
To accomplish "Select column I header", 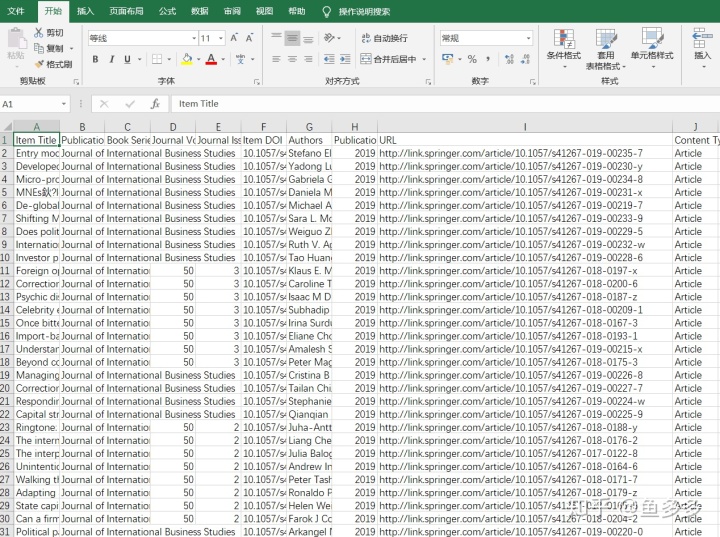I will pyautogui.click(x=525, y=127).
